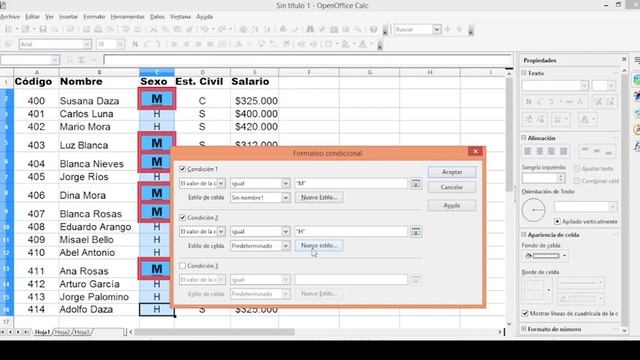Toggle the Combinar celdas checkbox
The width and height of the screenshot is (640, 360).
577,180
